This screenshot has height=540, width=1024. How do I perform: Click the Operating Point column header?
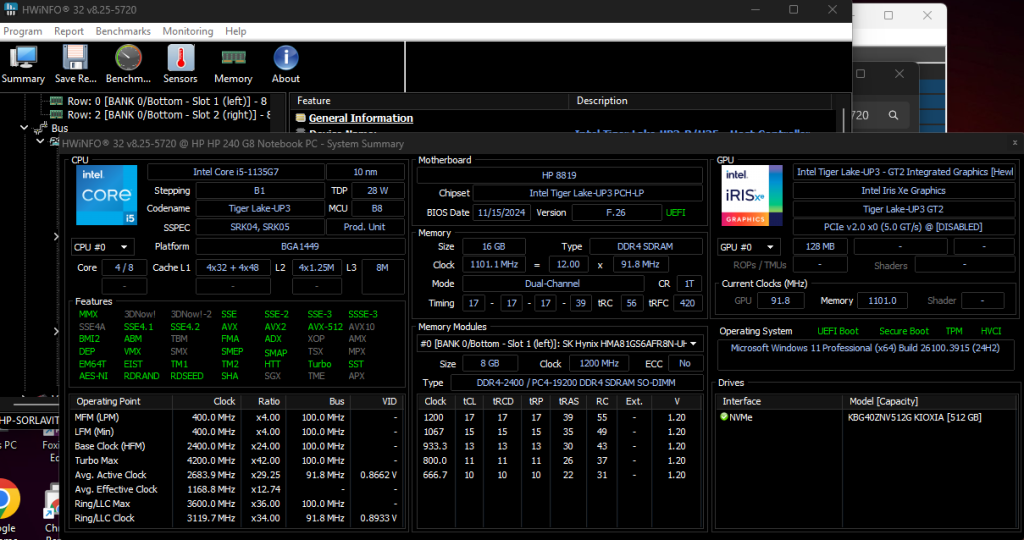point(121,401)
